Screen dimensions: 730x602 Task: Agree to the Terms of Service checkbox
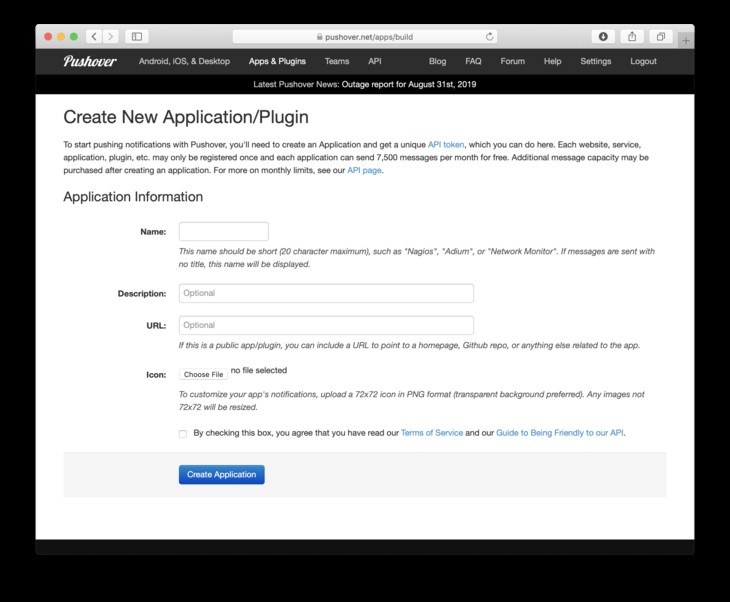tap(183, 433)
